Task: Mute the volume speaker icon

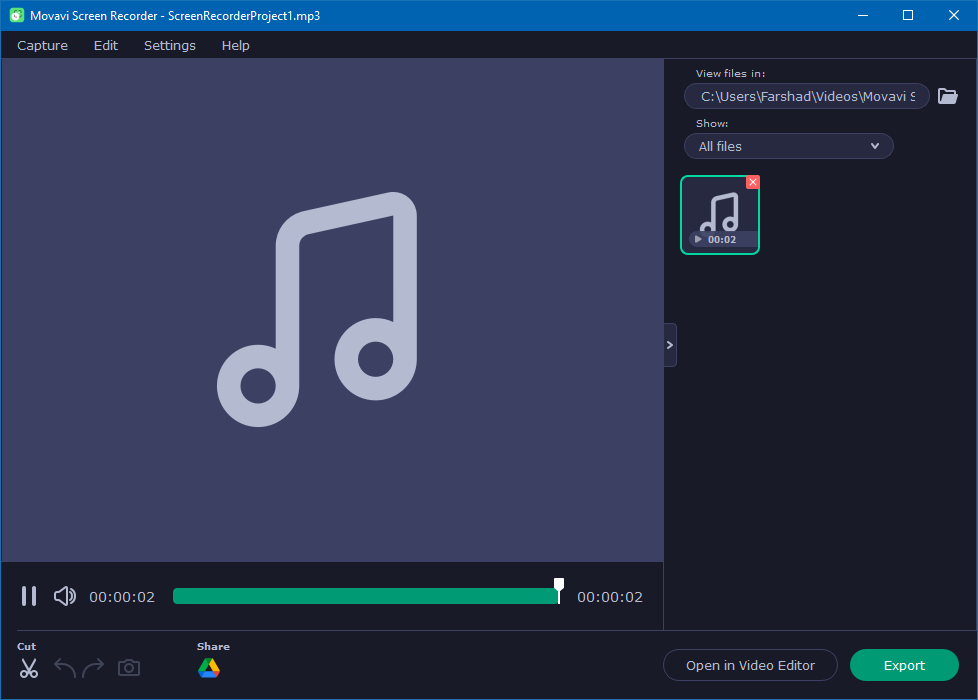Action: pyautogui.click(x=65, y=596)
